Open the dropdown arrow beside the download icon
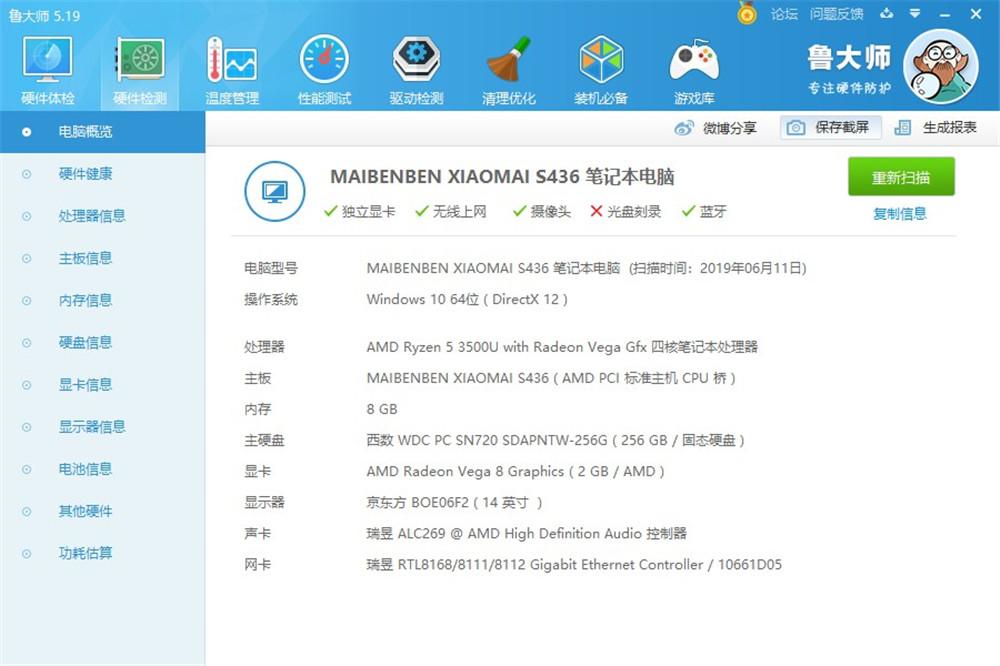Image resolution: width=1000 pixels, height=666 pixels. click(913, 13)
